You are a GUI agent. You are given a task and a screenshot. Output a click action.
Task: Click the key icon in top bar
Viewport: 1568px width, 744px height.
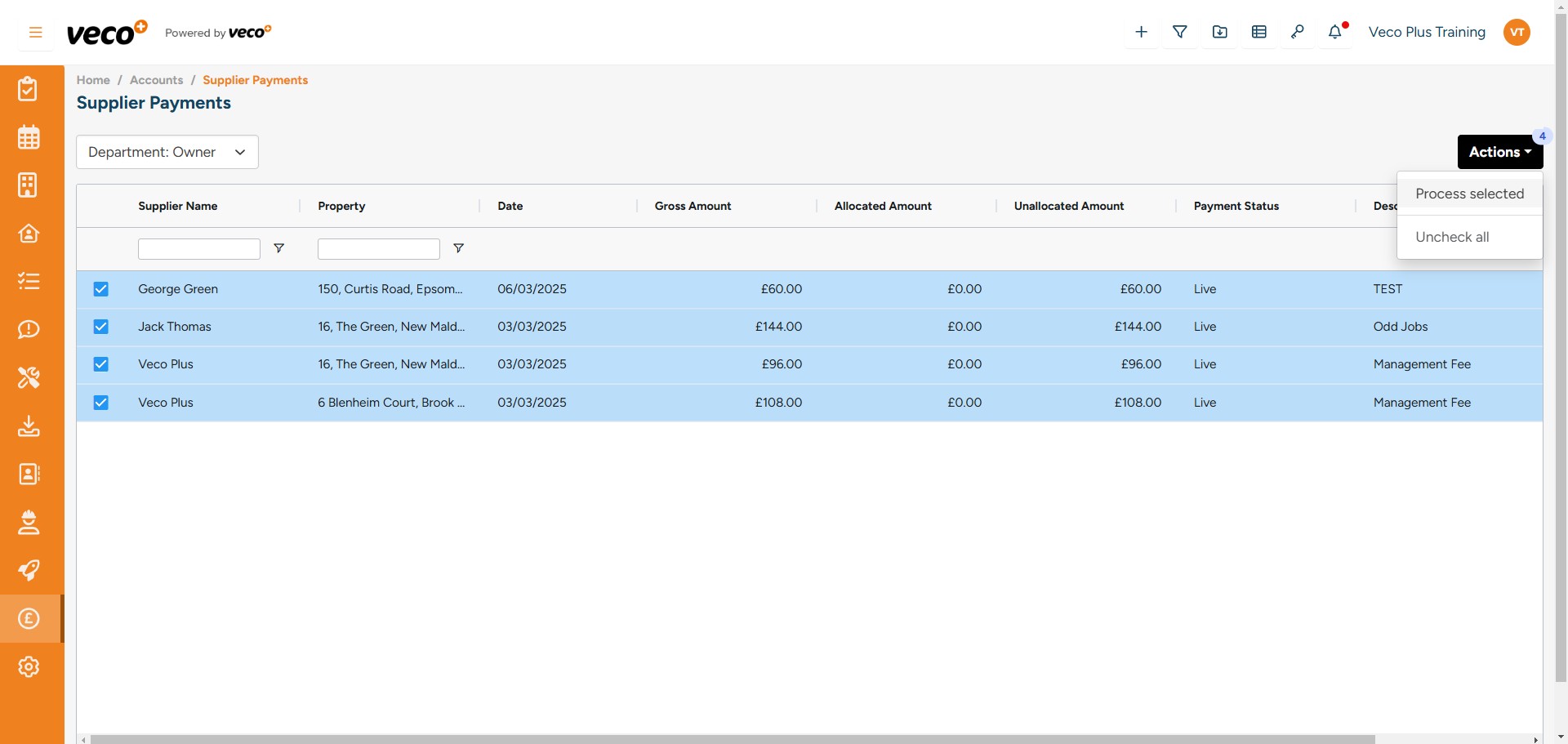(1297, 32)
